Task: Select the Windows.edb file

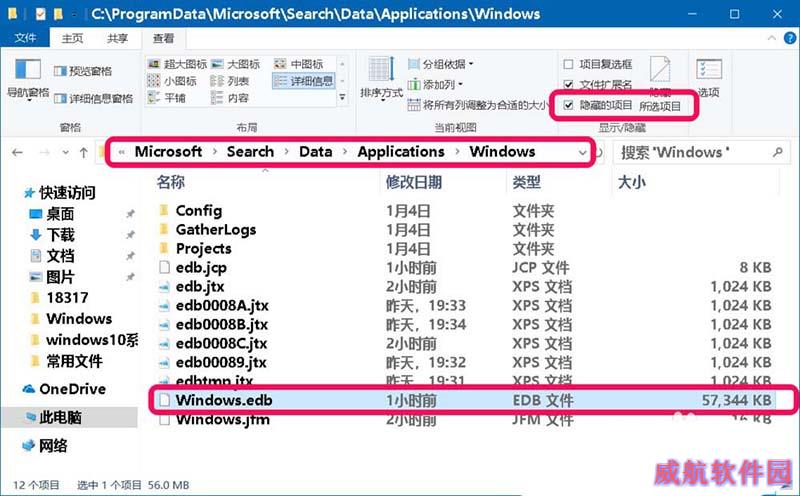Action: [x=224, y=400]
